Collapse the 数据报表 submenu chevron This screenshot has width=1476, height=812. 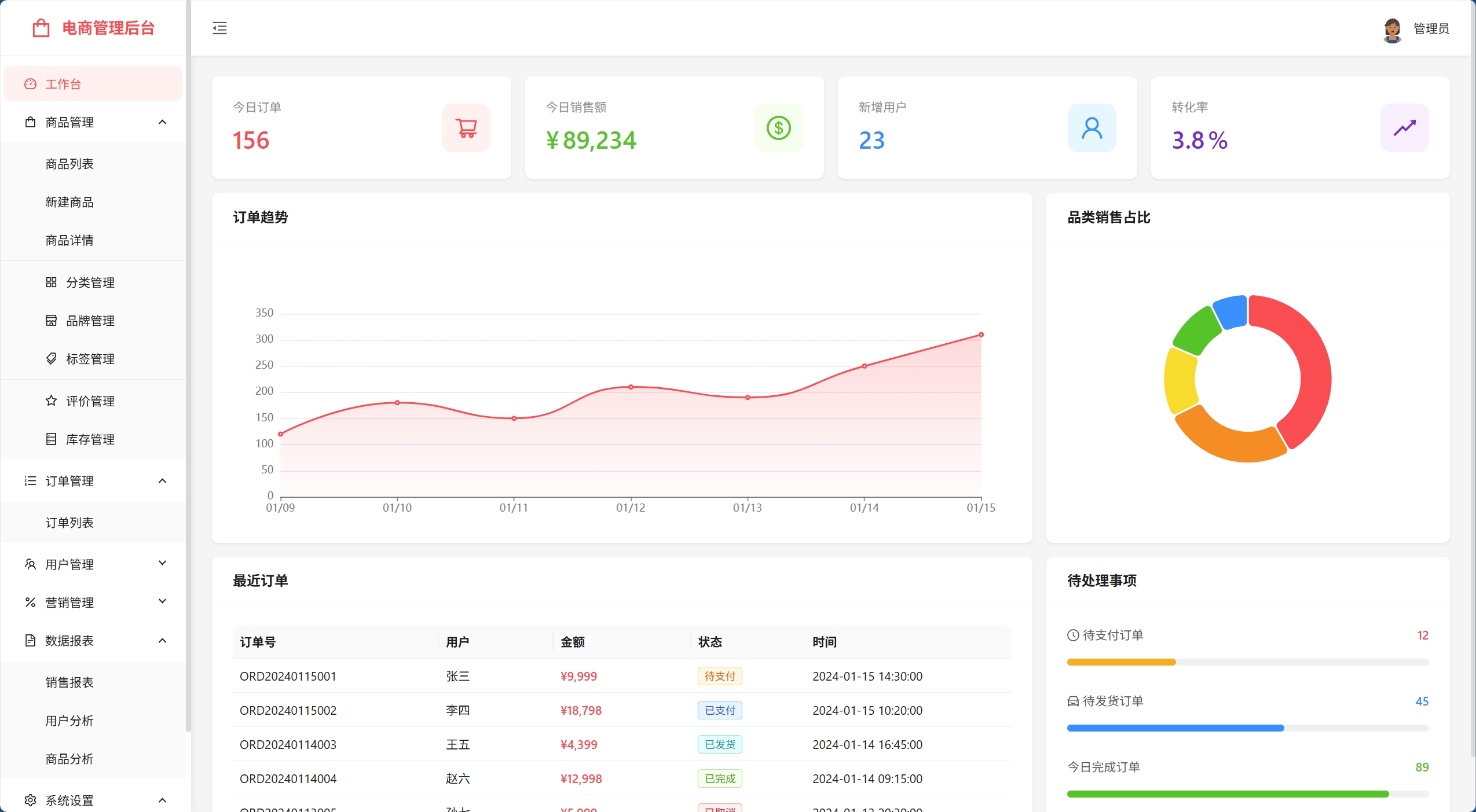click(163, 641)
